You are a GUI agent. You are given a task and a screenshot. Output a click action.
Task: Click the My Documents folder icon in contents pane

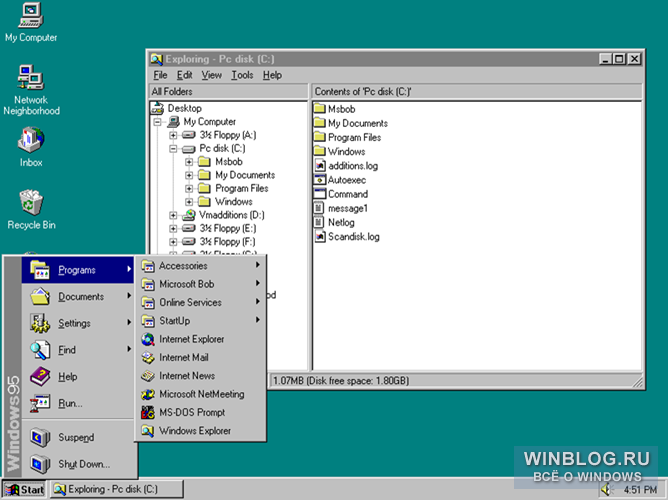[x=320, y=123]
